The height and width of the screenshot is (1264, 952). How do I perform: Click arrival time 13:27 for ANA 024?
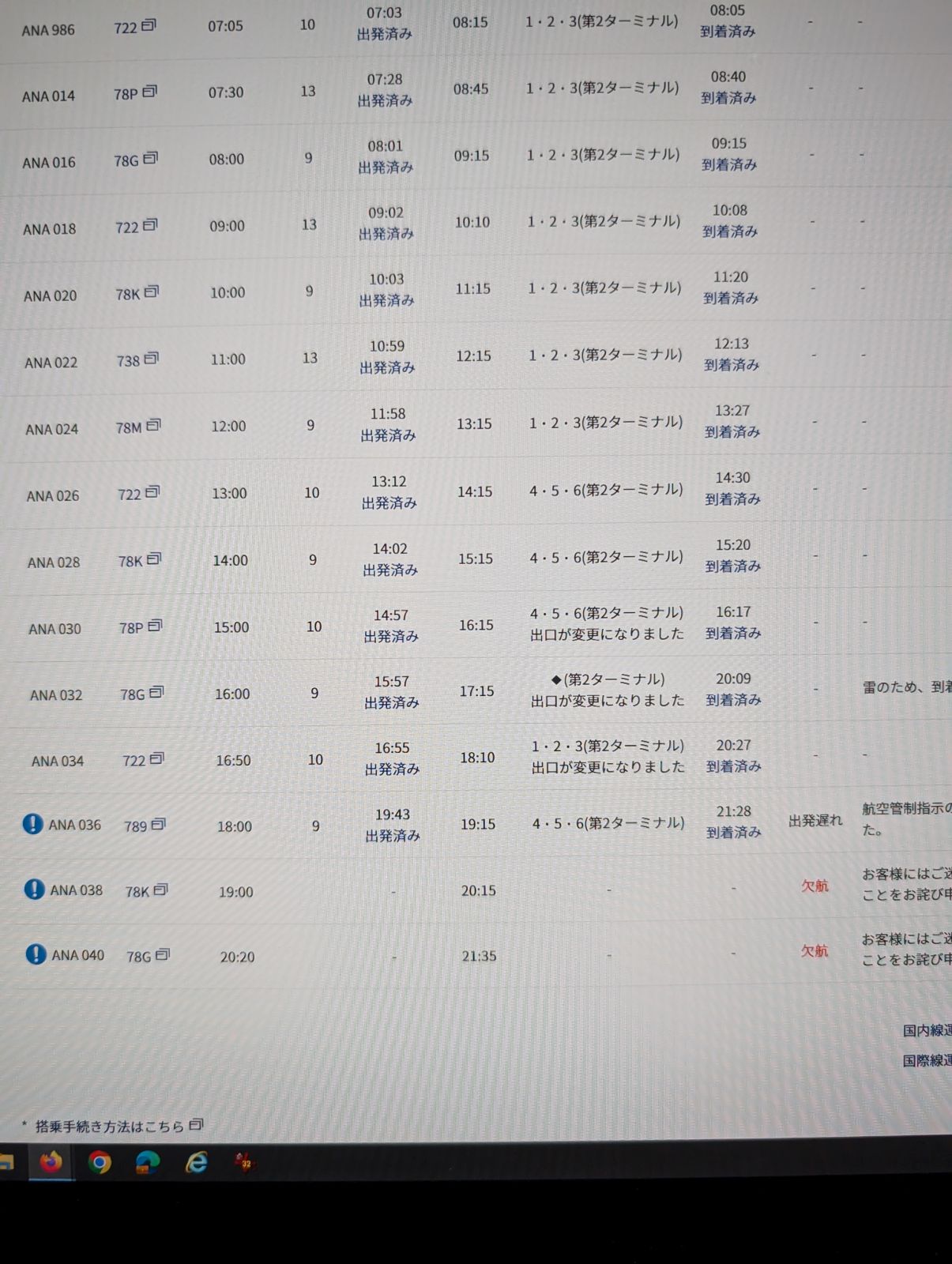pyautogui.click(x=732, y=411)
